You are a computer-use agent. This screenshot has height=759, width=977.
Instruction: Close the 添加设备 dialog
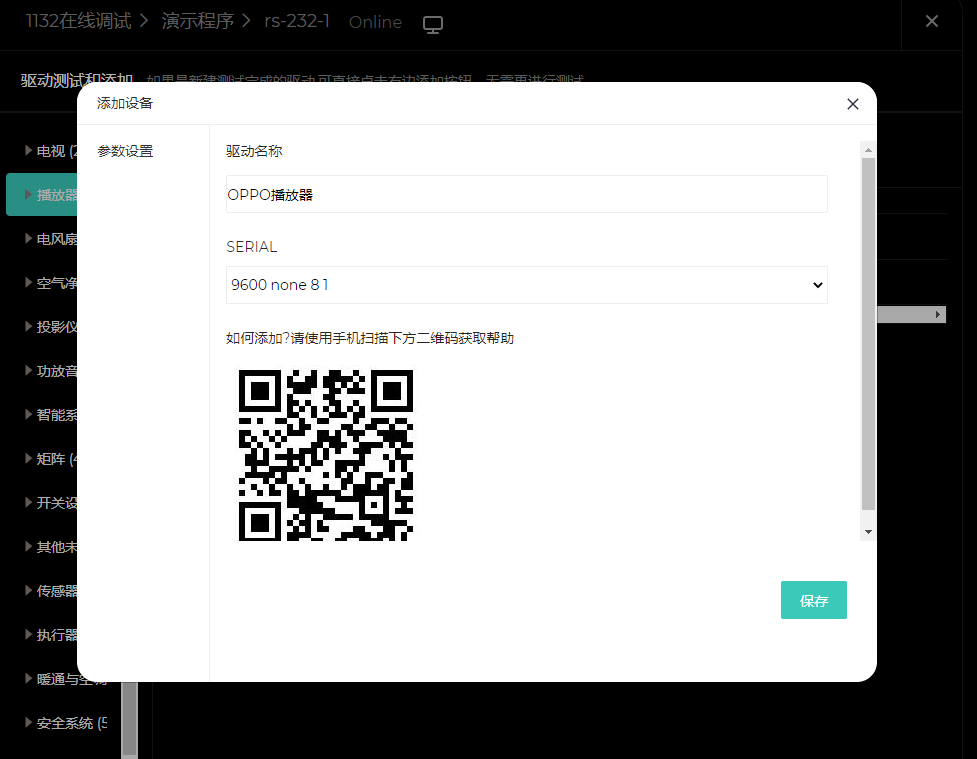pos(852,104)
